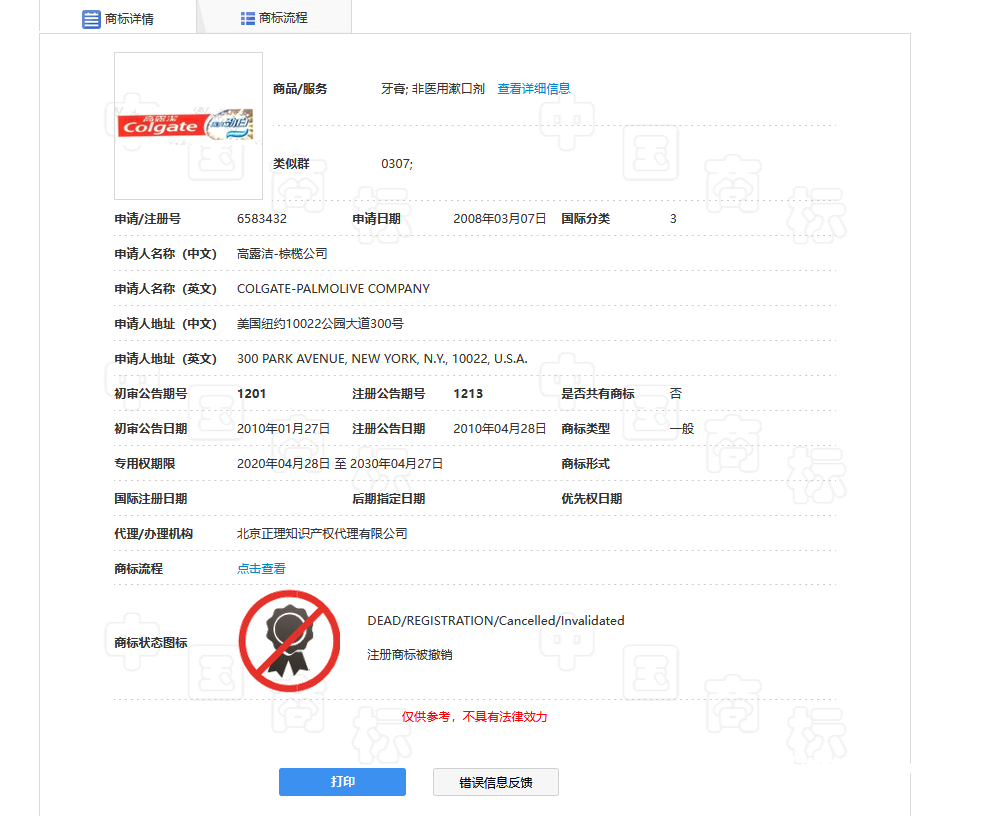The height and width of the screenshot is (816, 986).
Task: Select goods text 牙膏; 非医用漱口剂
Action: (433, 89)
